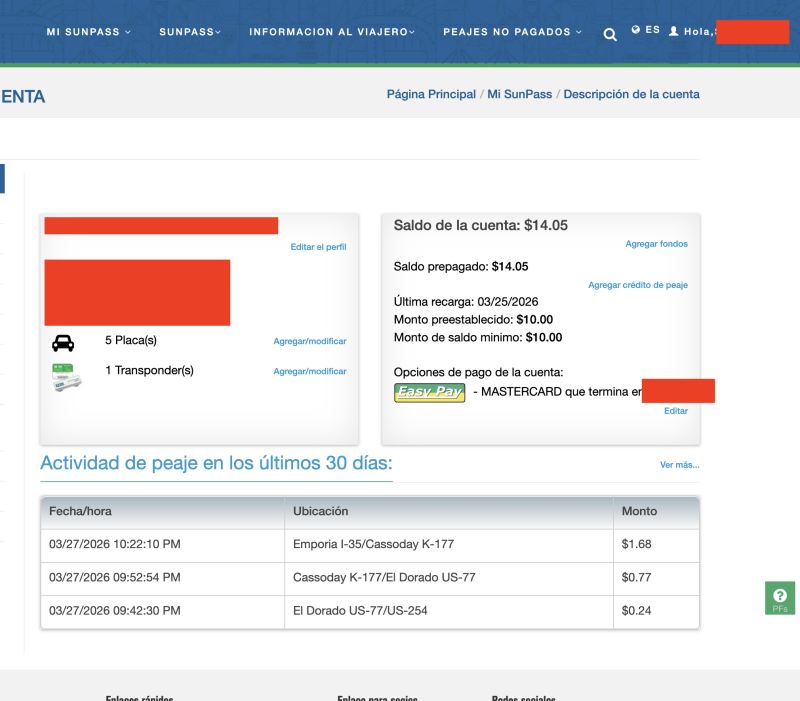Click Agregar/modificar next to Placa(s)
The image size is (800, 701).
pyautogui.click(x=310, y=341)
